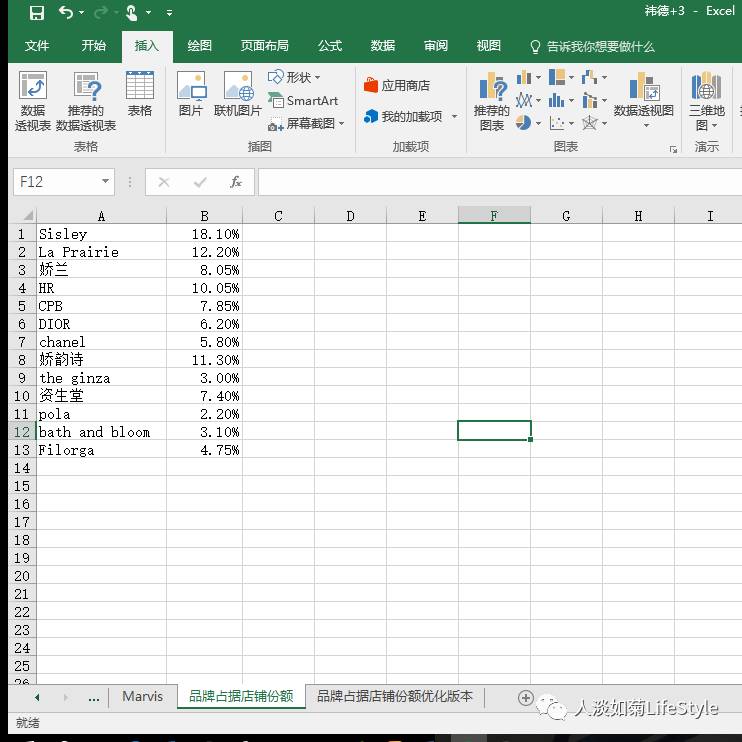Switch to the 绘图 ribbon tab
This screenshot has width=742, height=742.
(x=200, y=46)
